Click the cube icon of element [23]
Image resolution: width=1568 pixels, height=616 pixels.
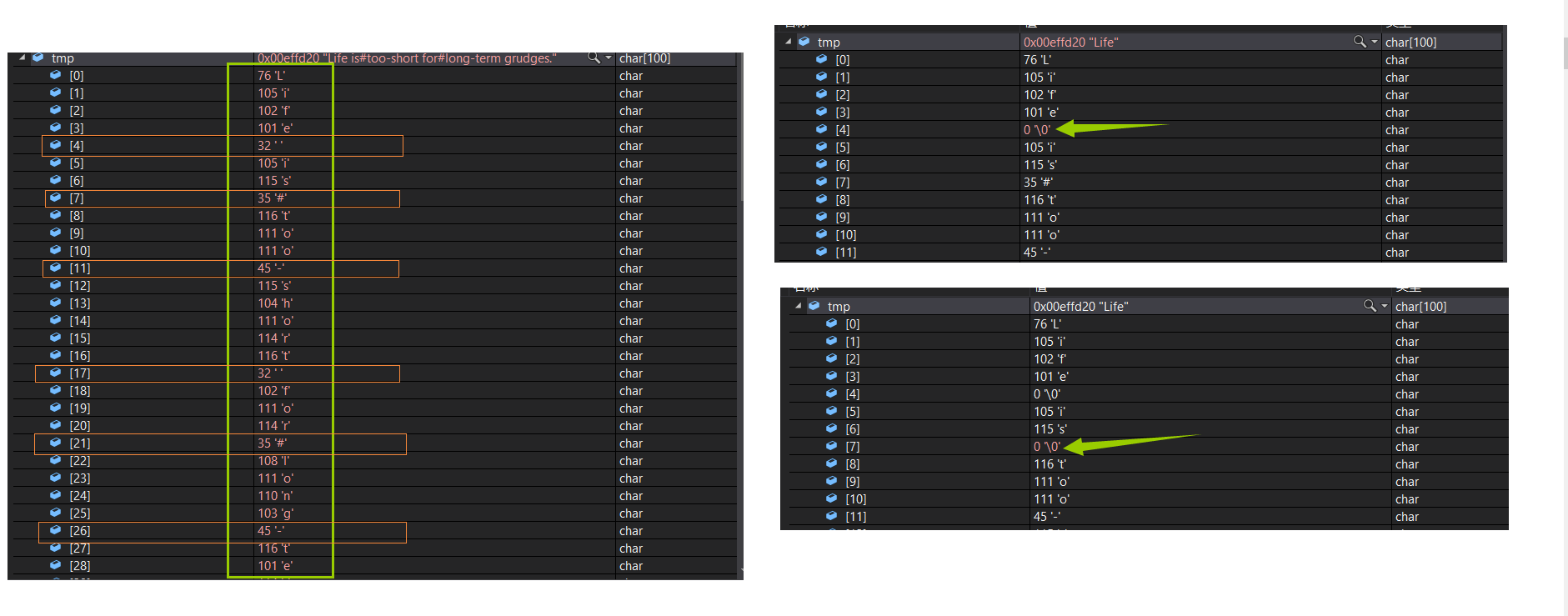(55, 478)
